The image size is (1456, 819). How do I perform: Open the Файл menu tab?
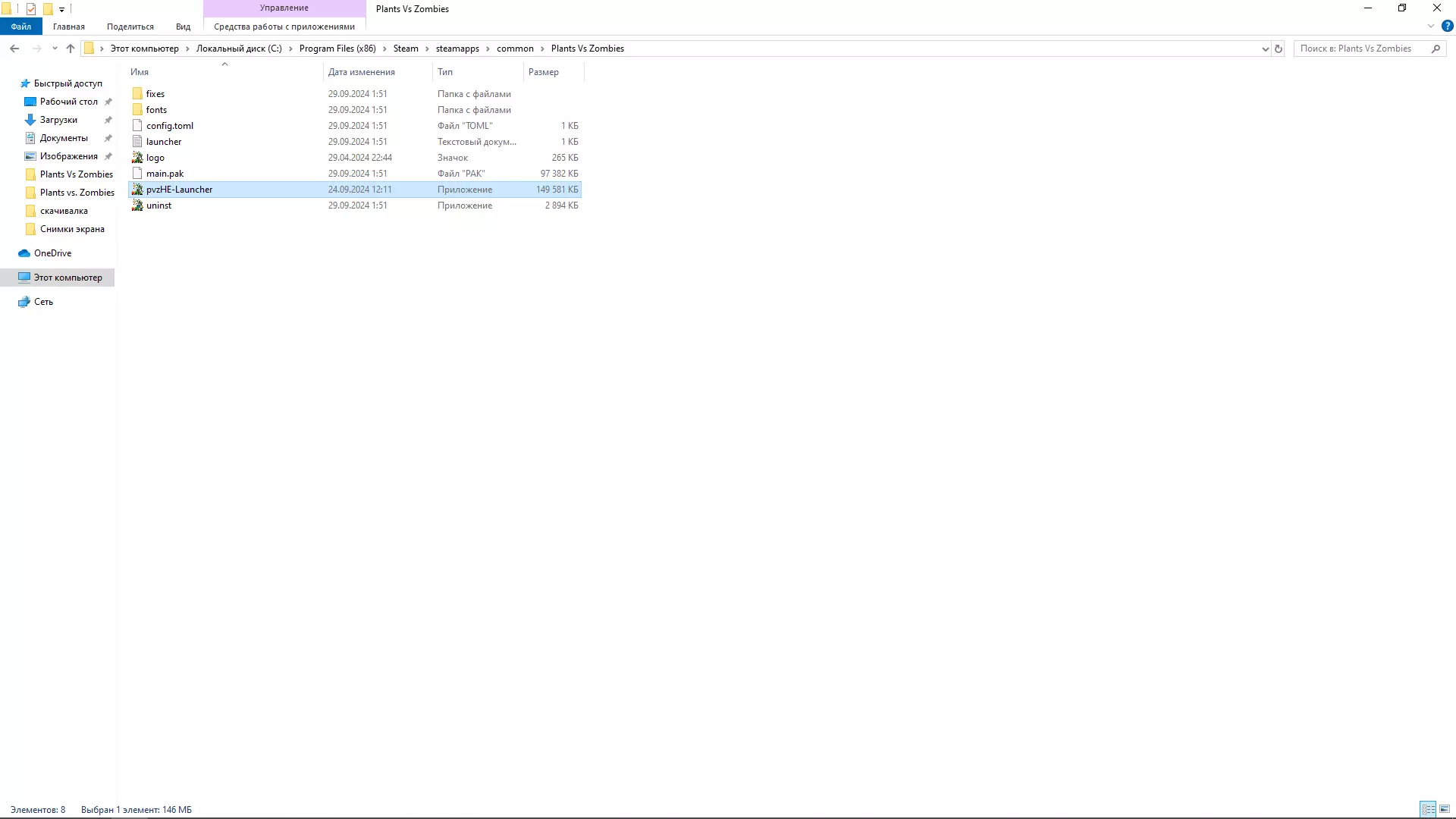21,27
